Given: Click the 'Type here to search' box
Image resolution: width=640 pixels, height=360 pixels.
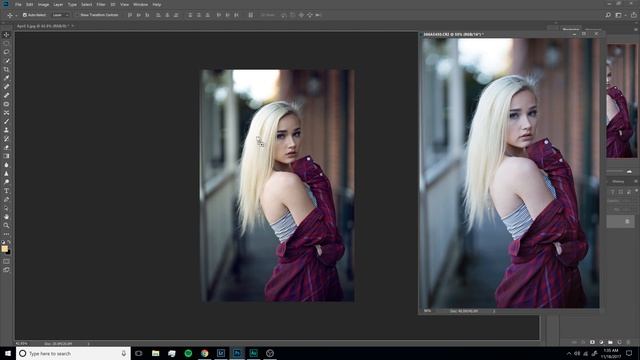Looking at the screenshot, I should coord(73,353).
